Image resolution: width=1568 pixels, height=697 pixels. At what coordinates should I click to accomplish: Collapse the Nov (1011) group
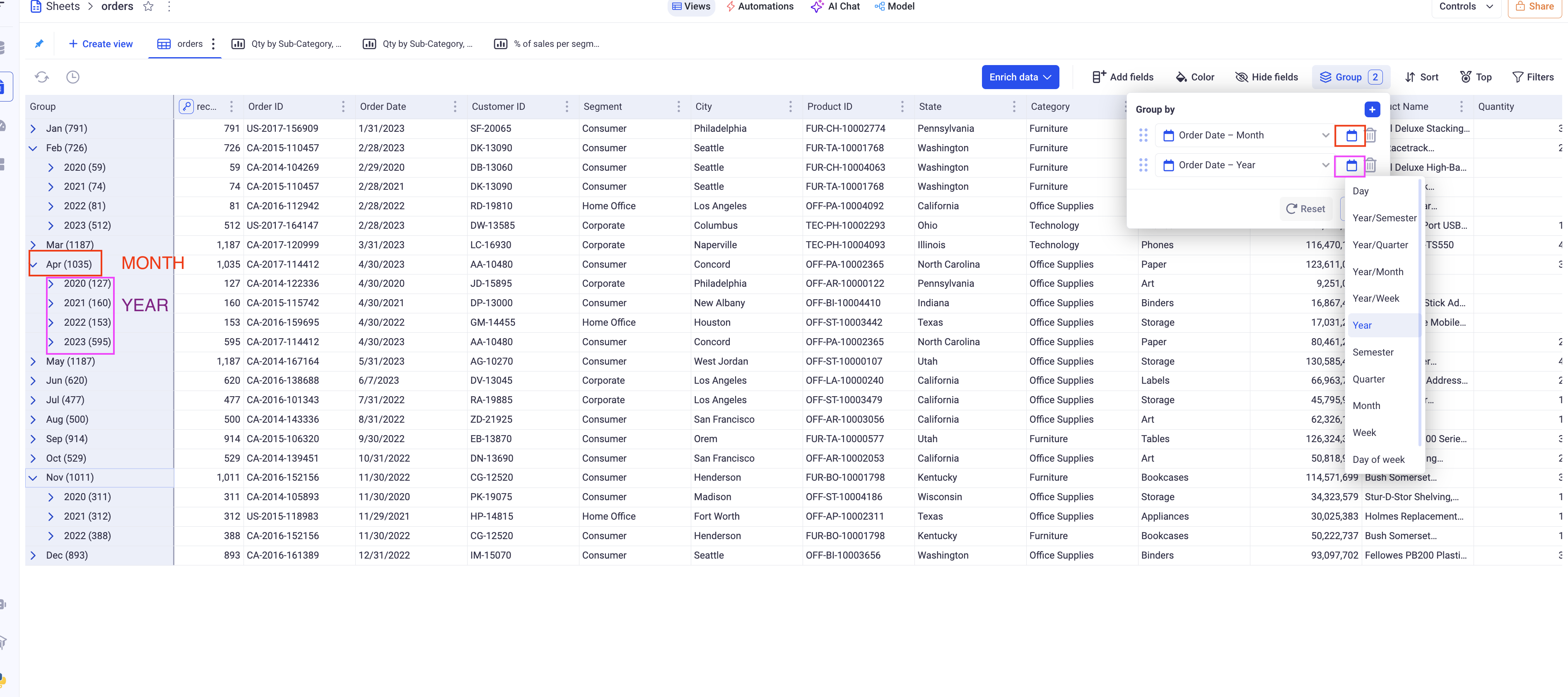pos(34,478)
